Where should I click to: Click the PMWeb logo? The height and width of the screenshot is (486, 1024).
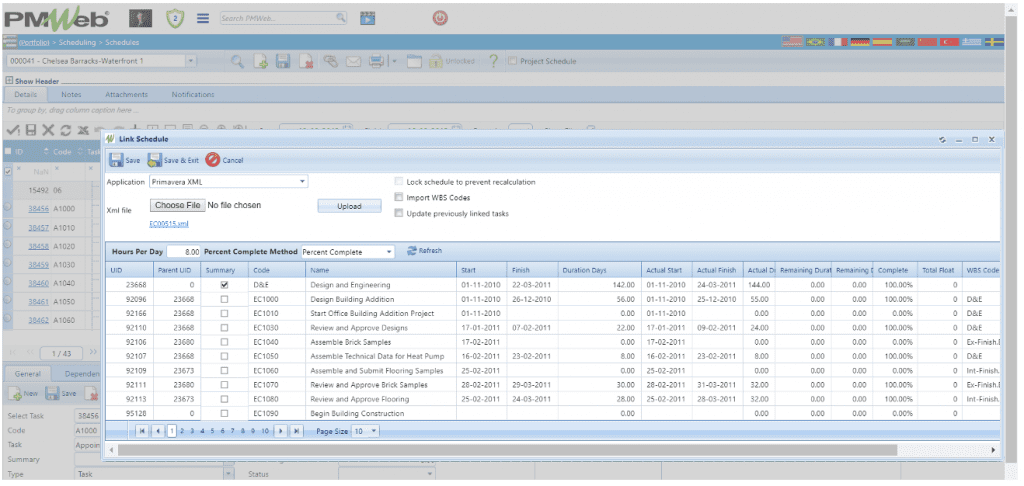tap(57, 18)
